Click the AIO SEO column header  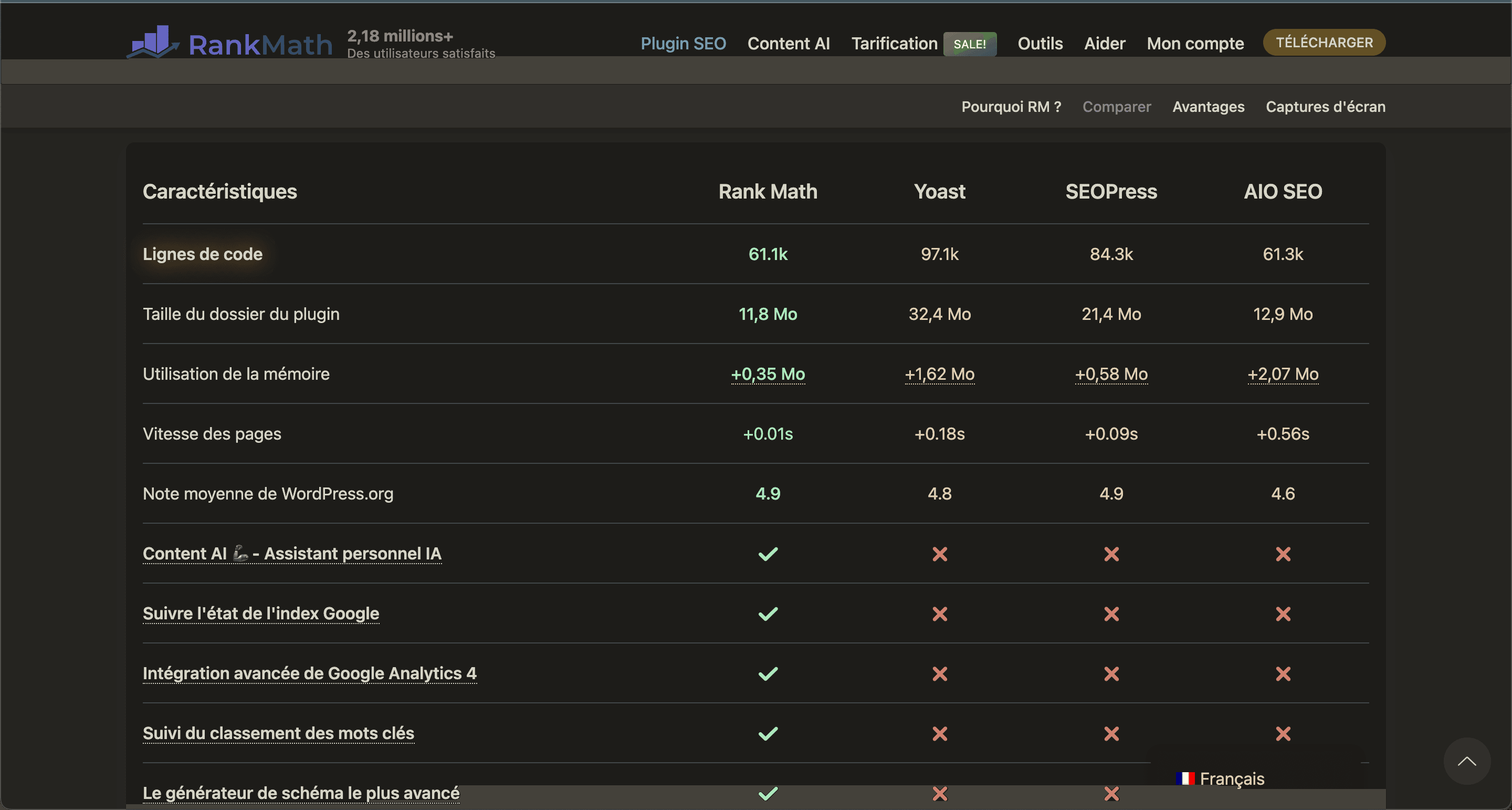tap(1283, 192)
